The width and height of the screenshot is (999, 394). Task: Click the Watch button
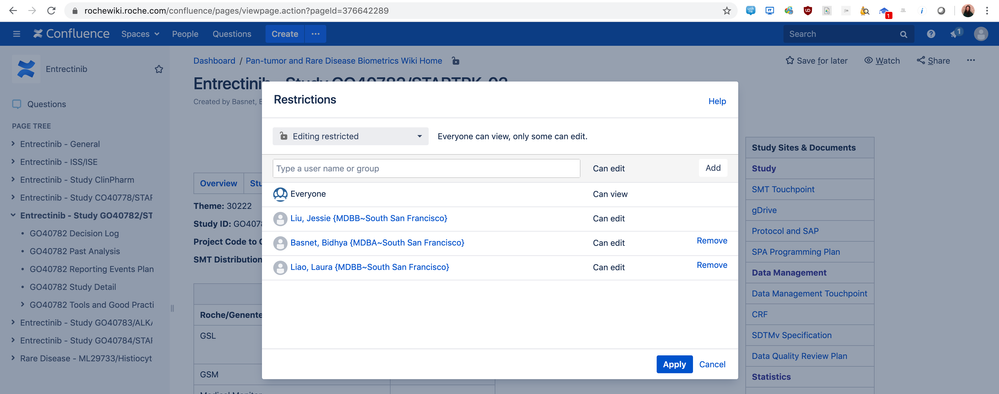(x=882, y=61)
